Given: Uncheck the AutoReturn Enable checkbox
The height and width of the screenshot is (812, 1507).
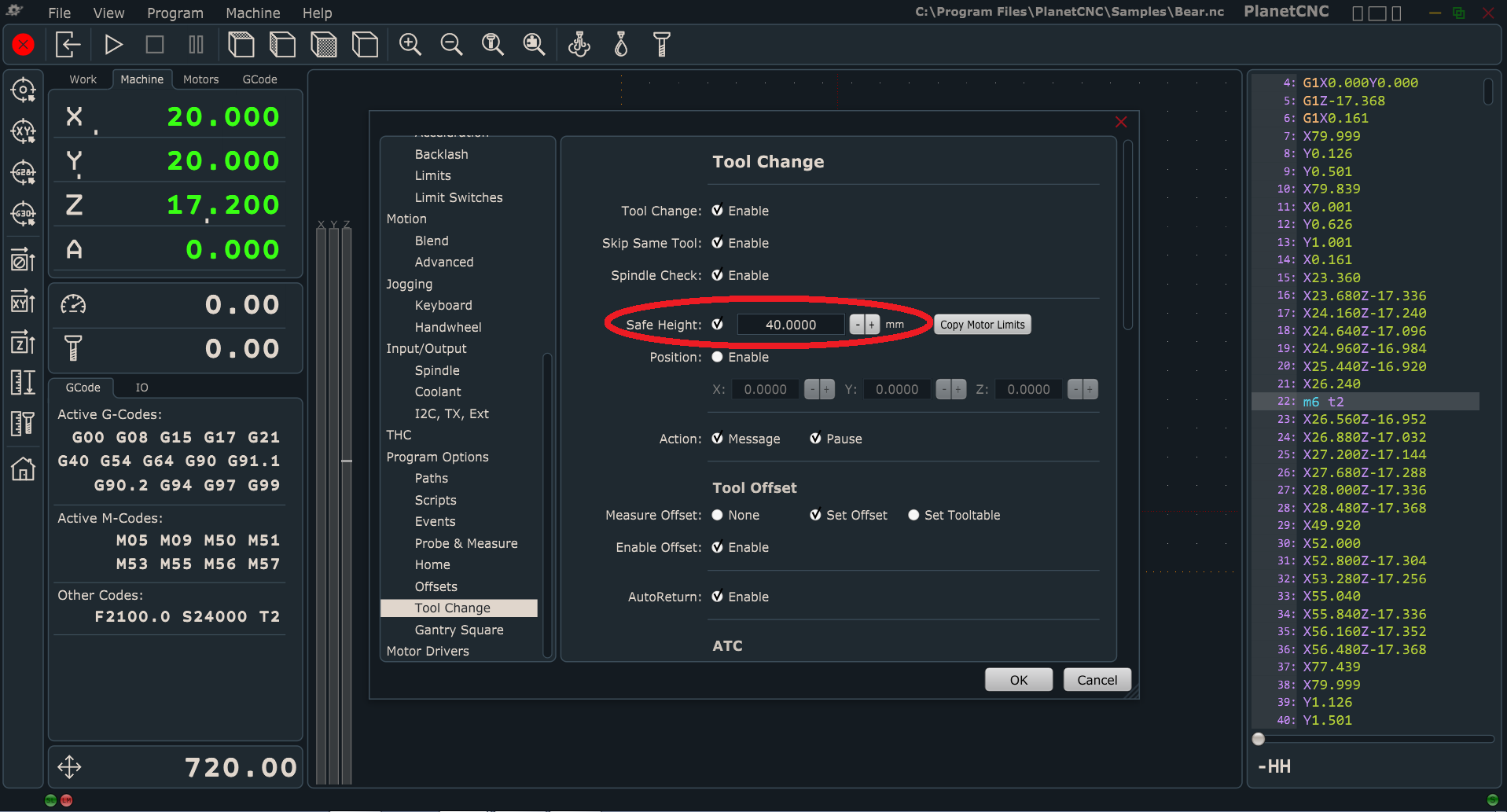Looking at the screenshot, I should 717,597.
